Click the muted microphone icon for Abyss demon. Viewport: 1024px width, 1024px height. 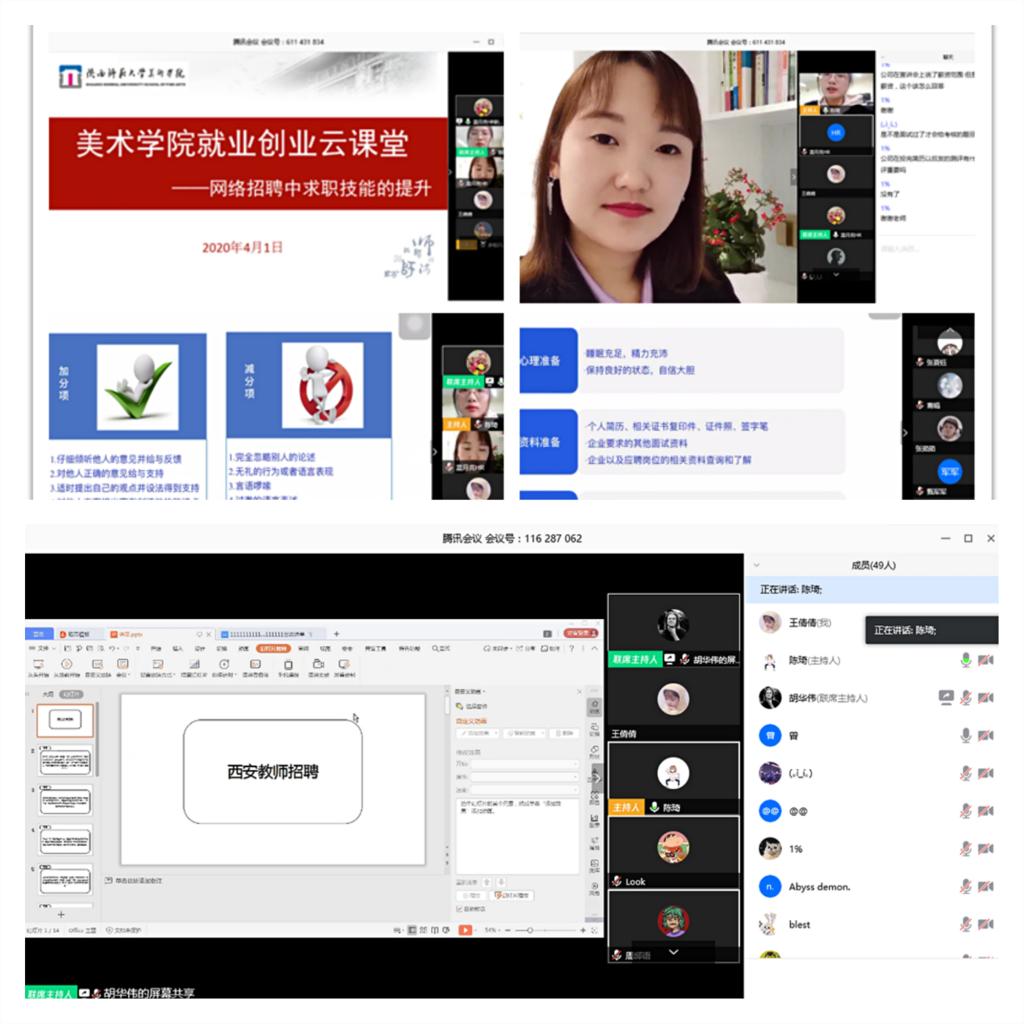[966, 887]
